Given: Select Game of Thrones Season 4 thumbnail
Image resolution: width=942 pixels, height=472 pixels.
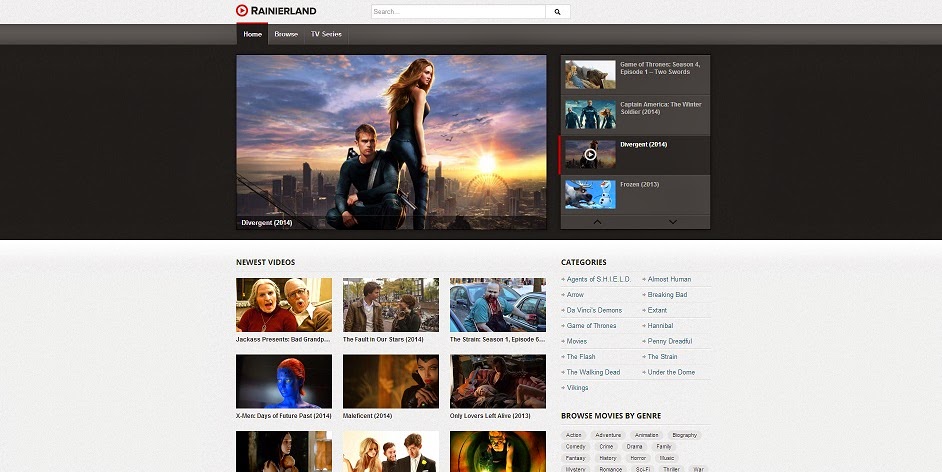Looking at the screenshot, I should (x=590, y=74).
